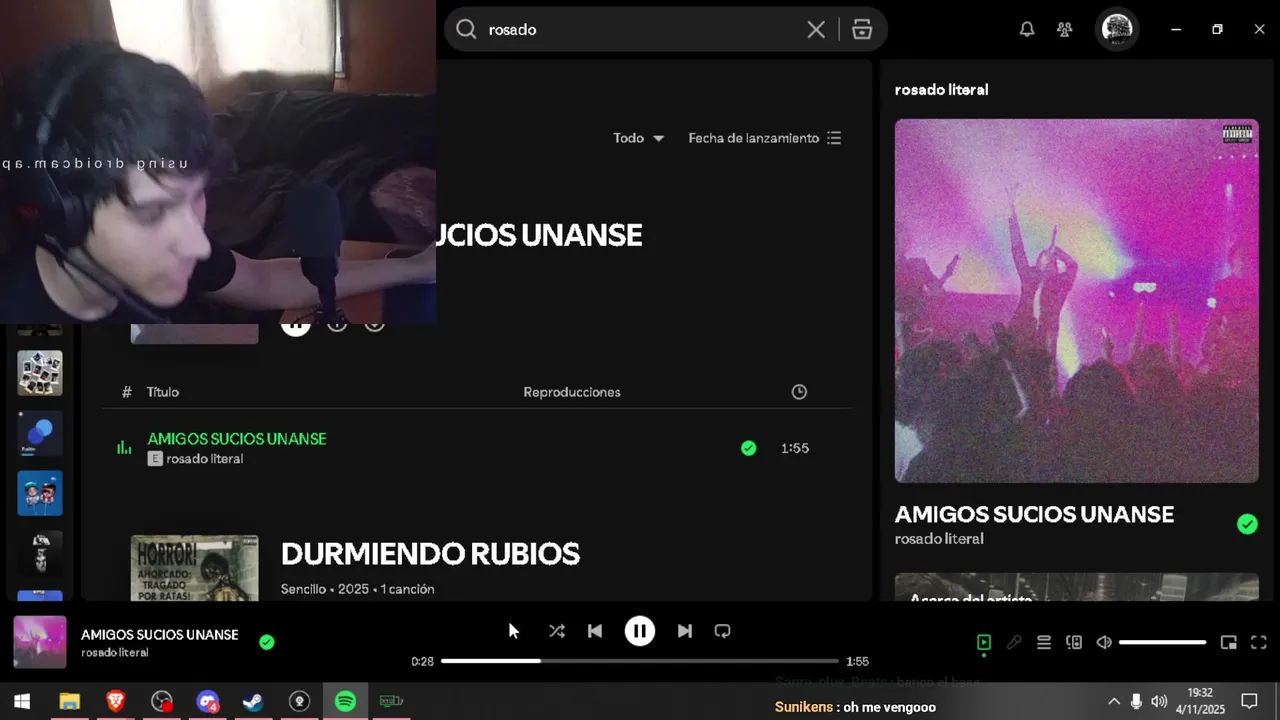1280x720 pixels.
Task: Open the two cartoon characters playlist in sidebar
Action: (x=40, y=493)
